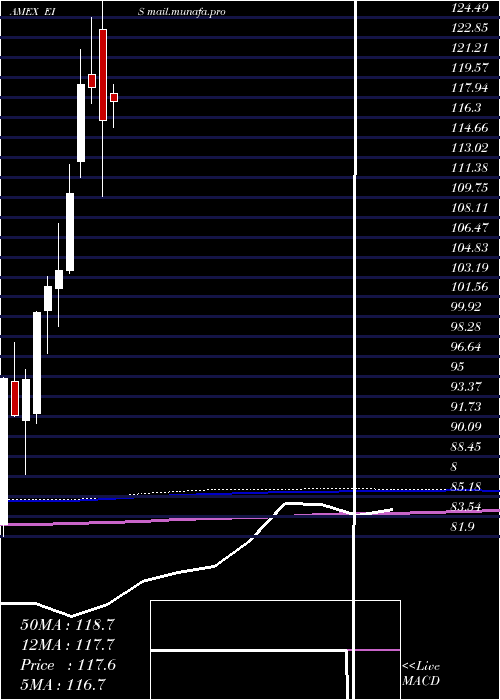
Task: Click the 124.49 price axis label
Action: (x=470, y=8)
